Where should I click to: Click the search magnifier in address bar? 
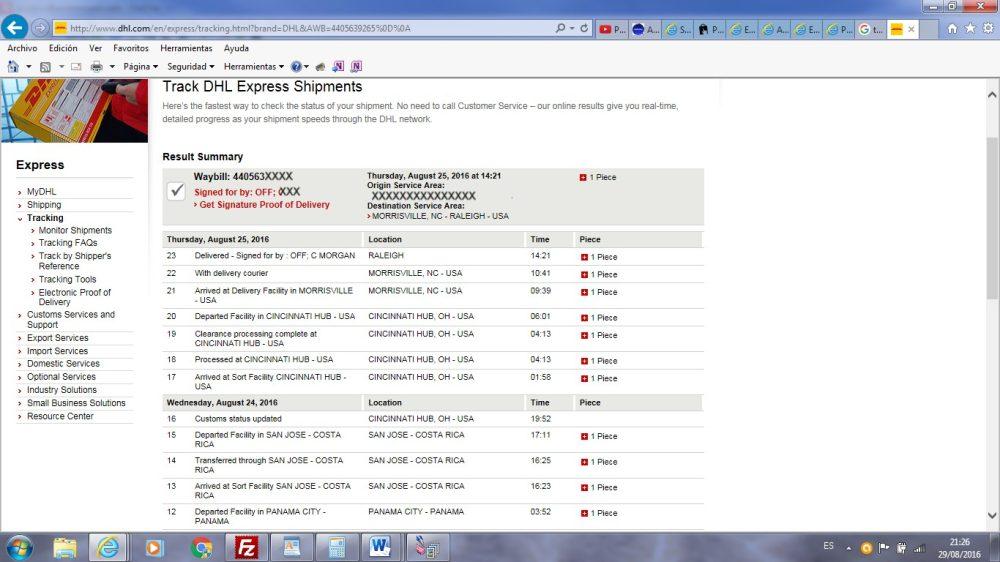560,28
